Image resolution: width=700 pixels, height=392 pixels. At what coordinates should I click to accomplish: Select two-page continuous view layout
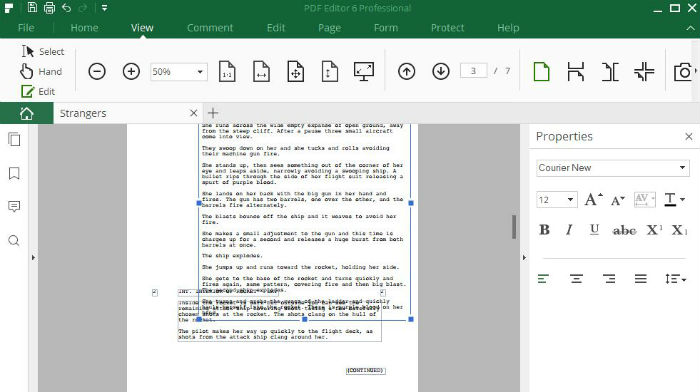point(644,71)
